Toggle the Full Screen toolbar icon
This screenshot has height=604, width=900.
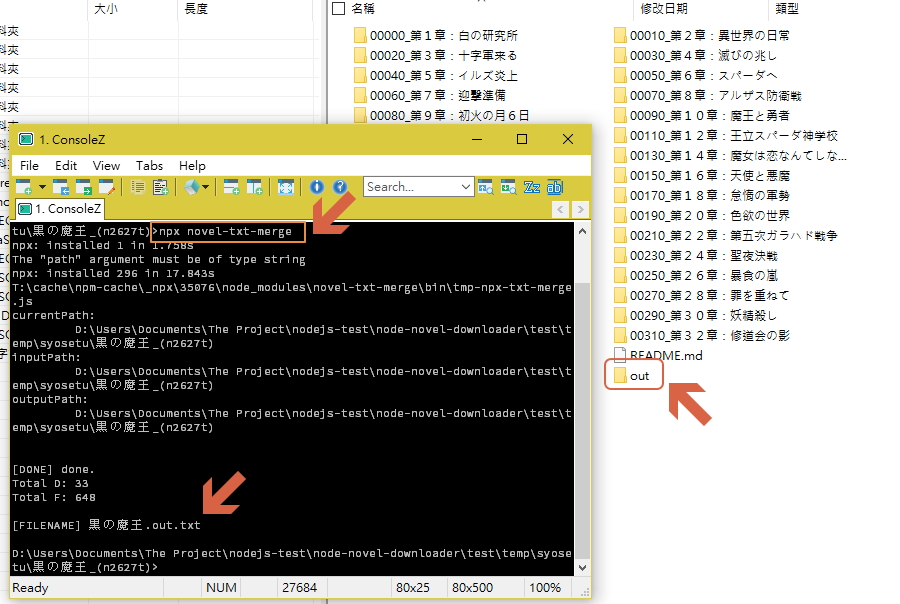click(286, 187)
